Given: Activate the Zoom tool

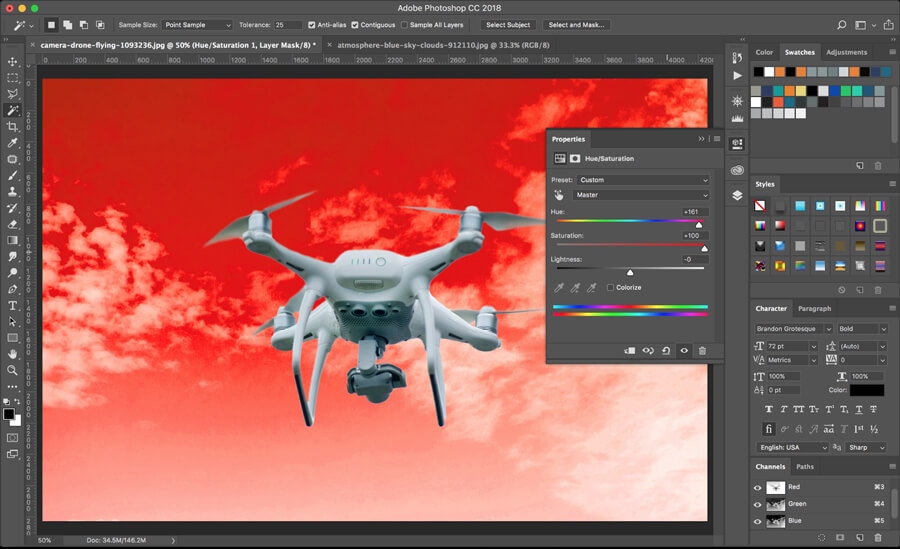Looking at the screenshot, I should click(13, 370).
